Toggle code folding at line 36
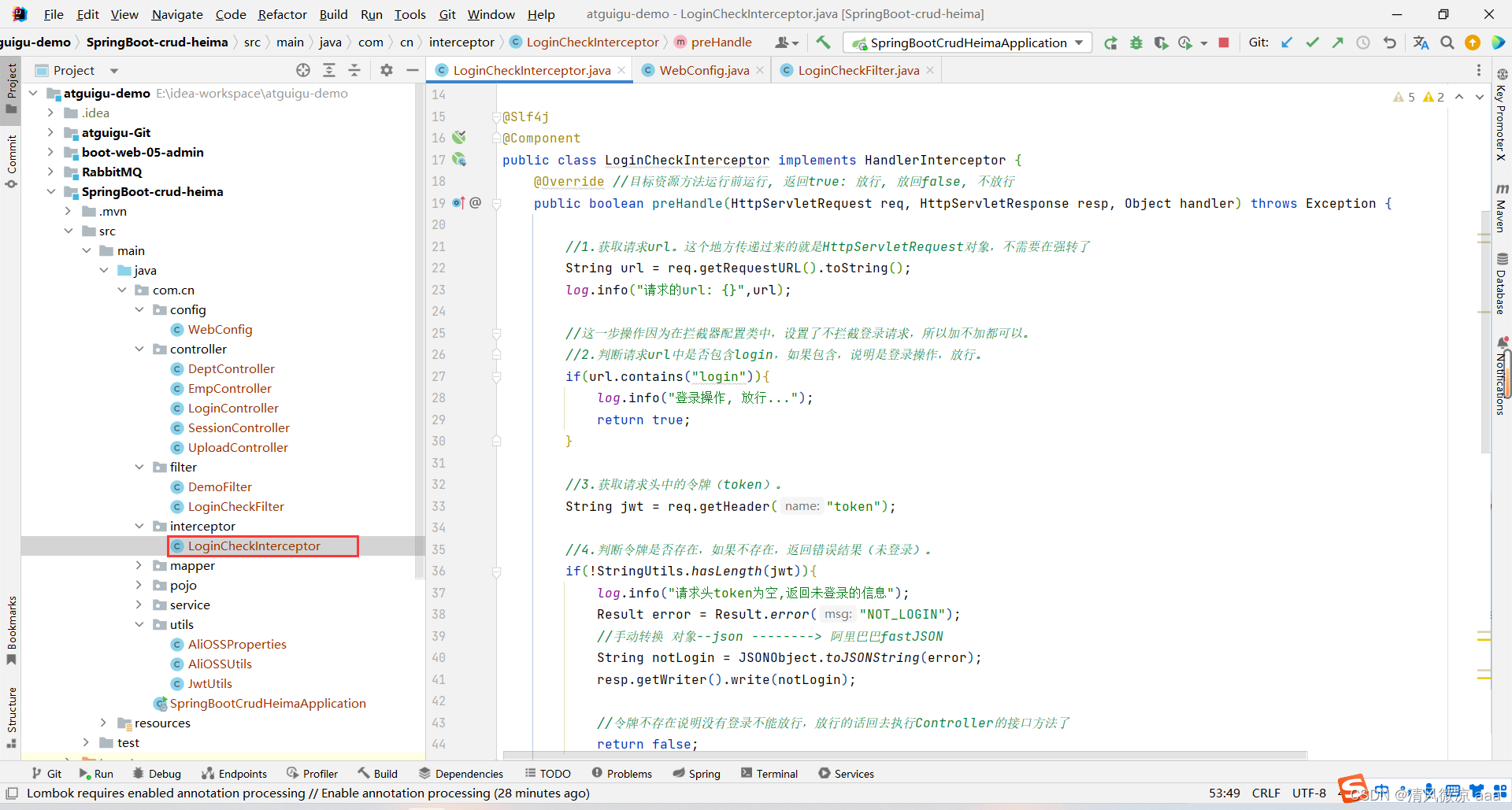This screenshot has height=810, width=1512. pyautogui.click(x=497, y=571)
